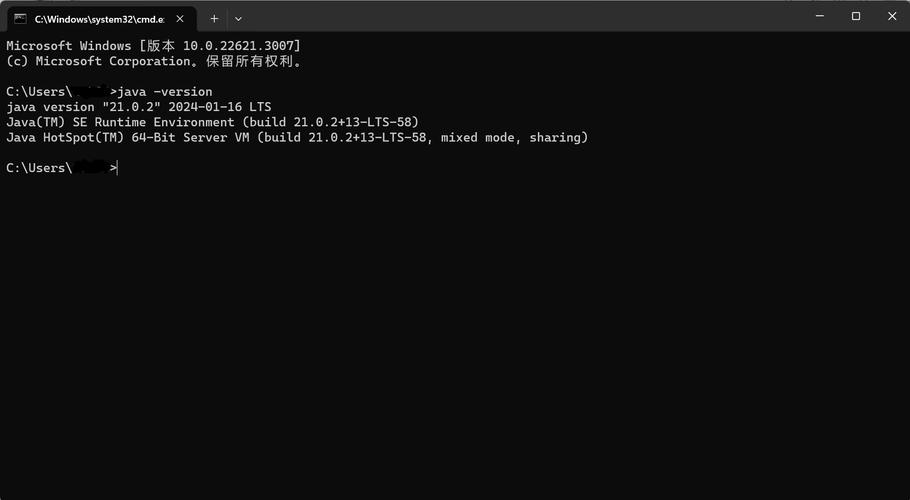Click the "java -version" command text

pos(165,92)
